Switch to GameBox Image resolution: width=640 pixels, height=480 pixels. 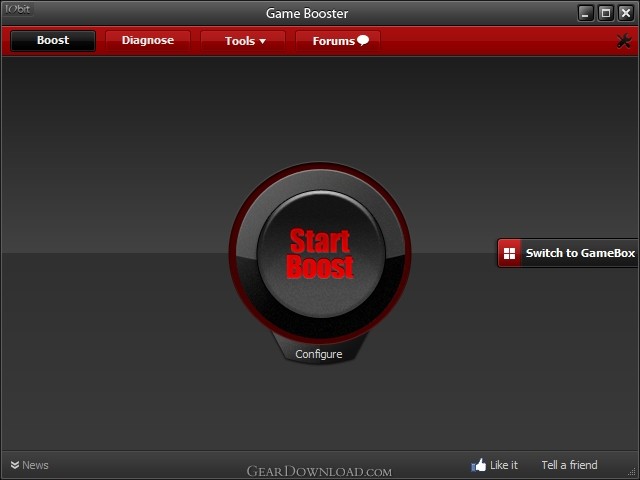pos(568,253)
